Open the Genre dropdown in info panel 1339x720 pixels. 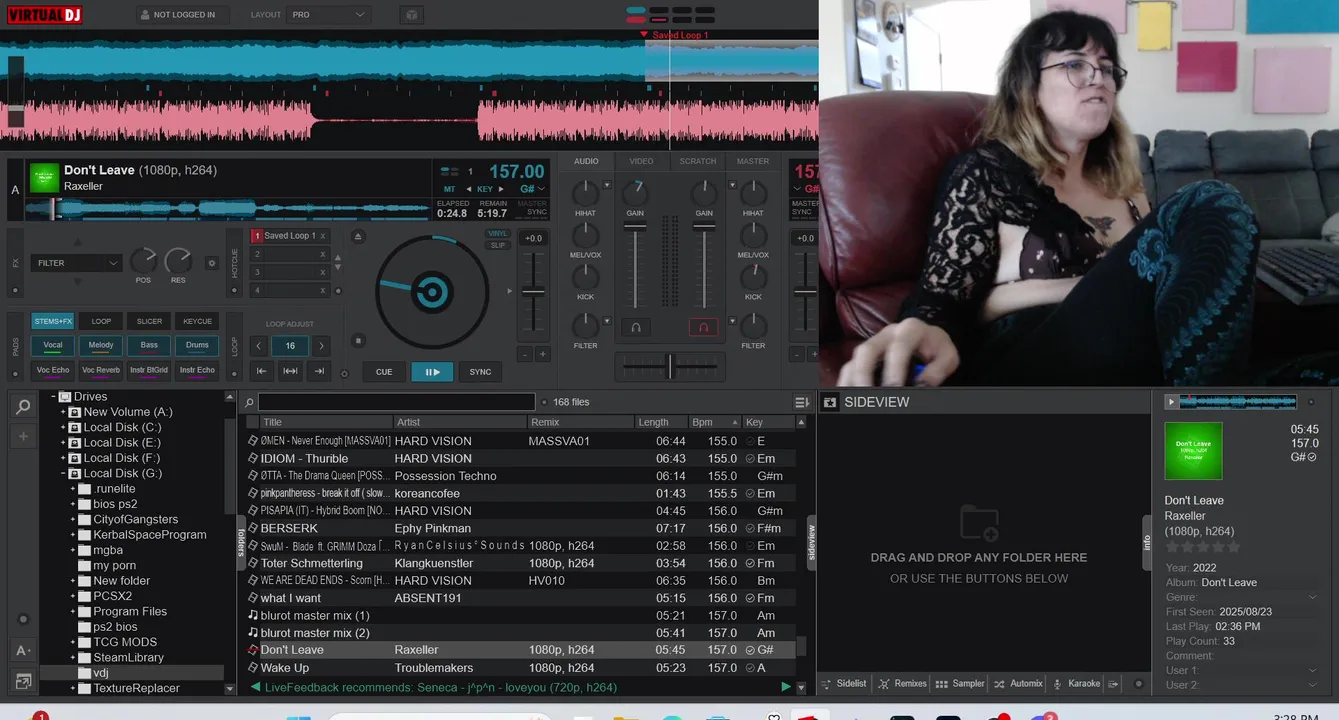tap(1313, 597)
